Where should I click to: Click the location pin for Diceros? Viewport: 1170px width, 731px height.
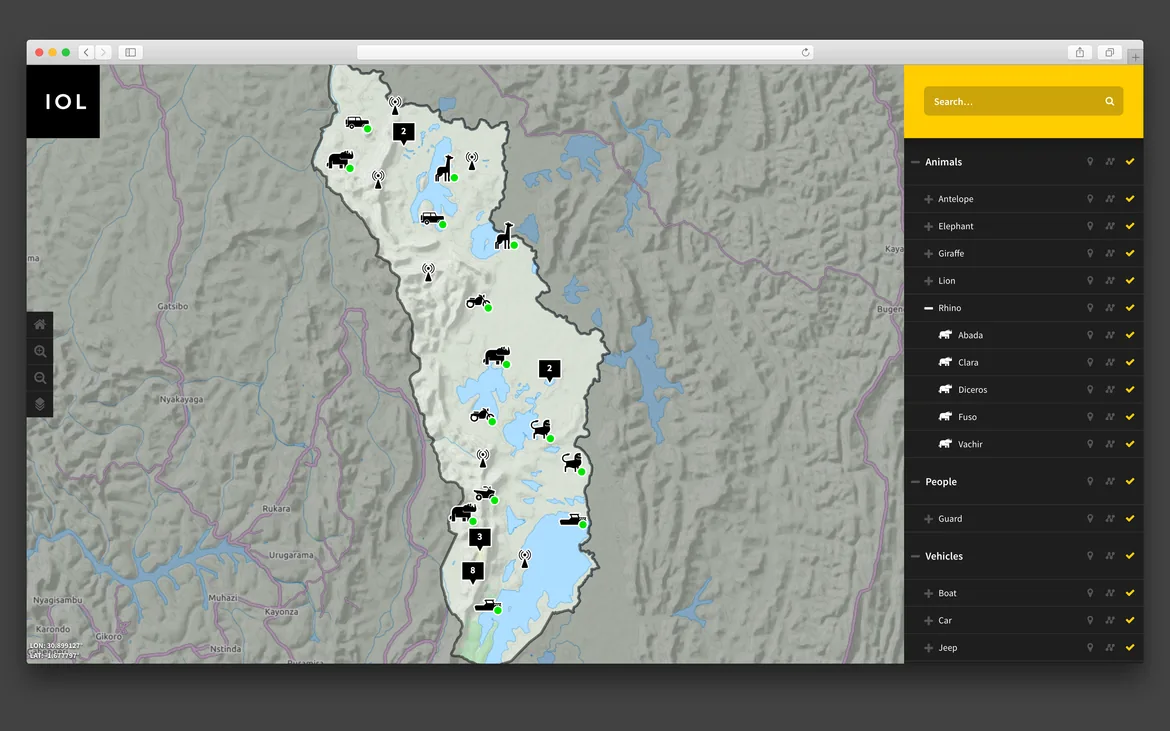coord(1089,389)
